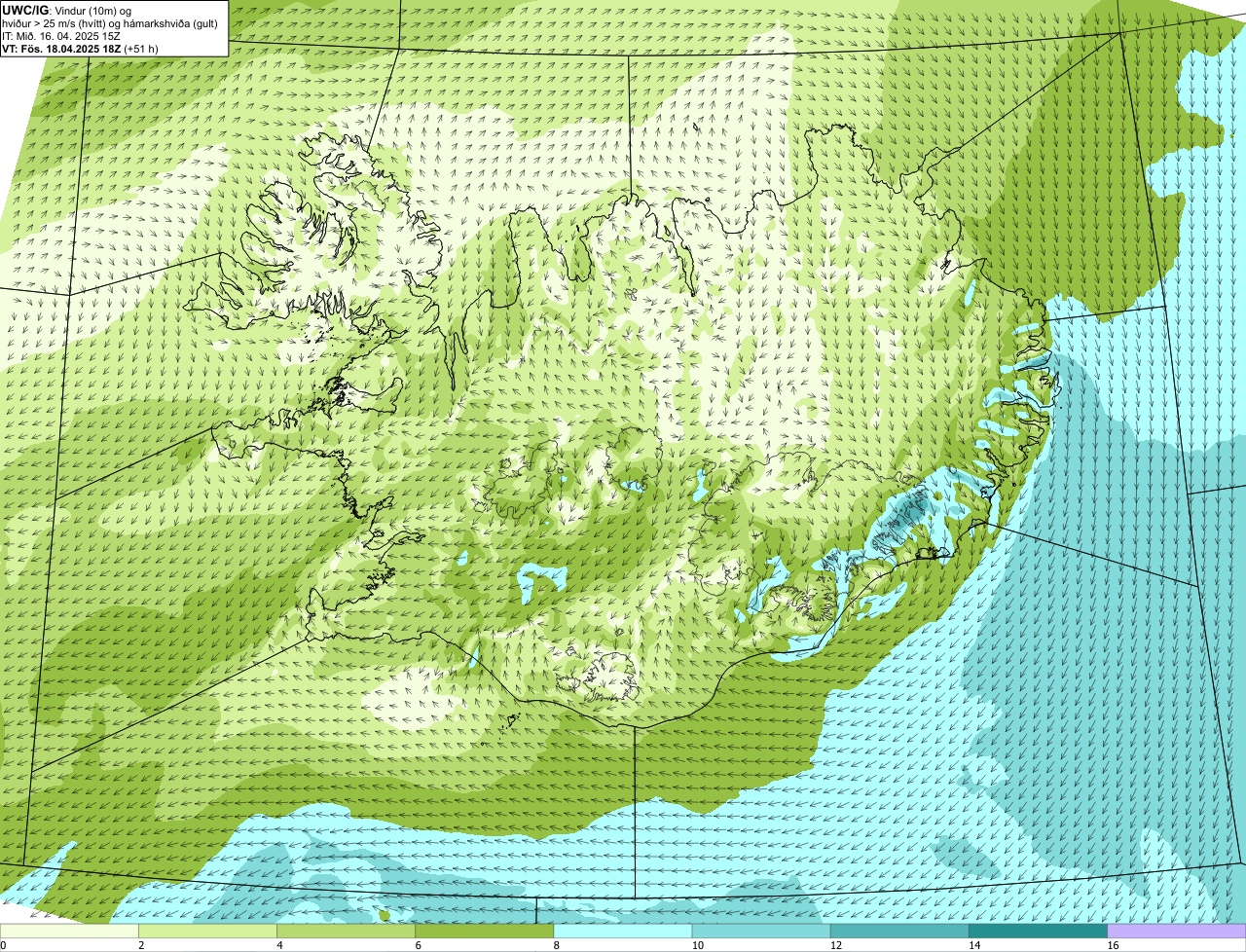Select the 'hviður > 25 m/s' description line

click(x=110, y=22)
